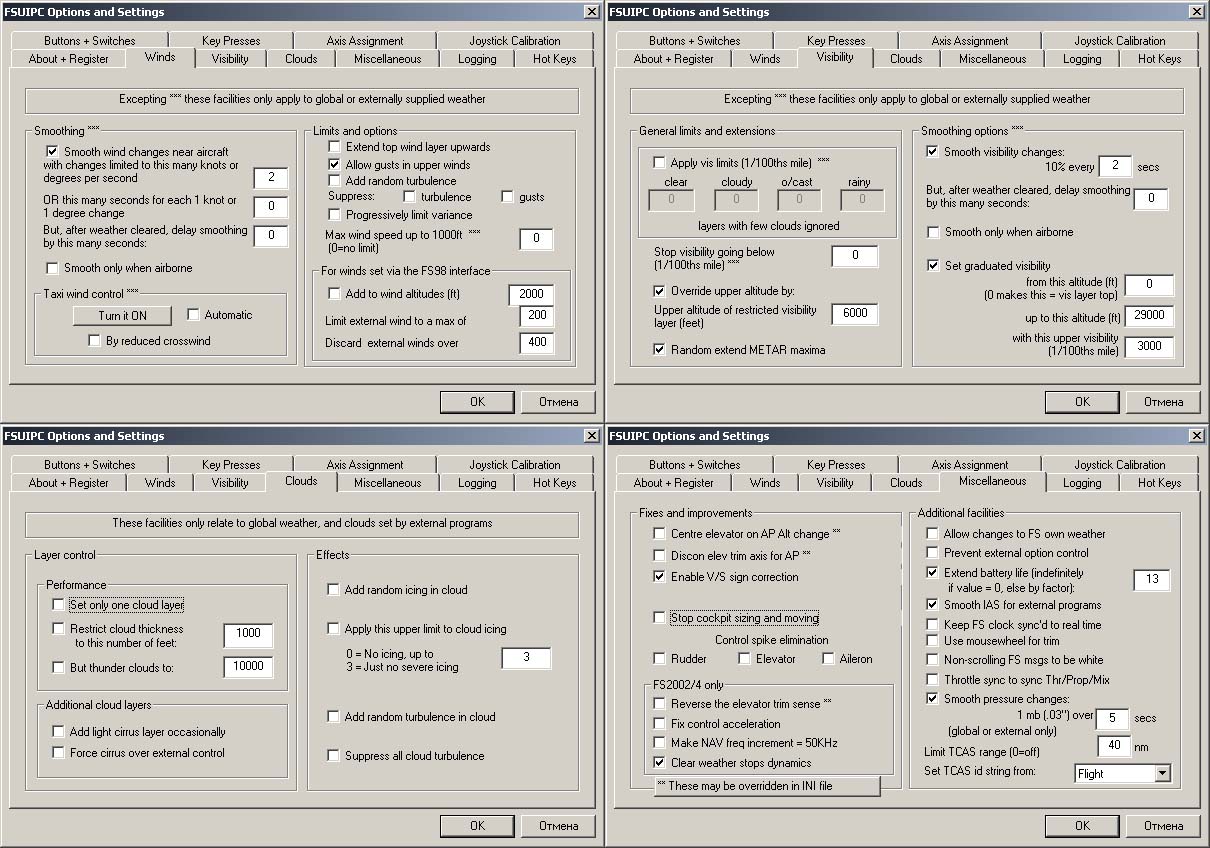Check 'Suppress all cloud turbulence'
This screenshot has width=1210, height=848.
coord(334,756)
